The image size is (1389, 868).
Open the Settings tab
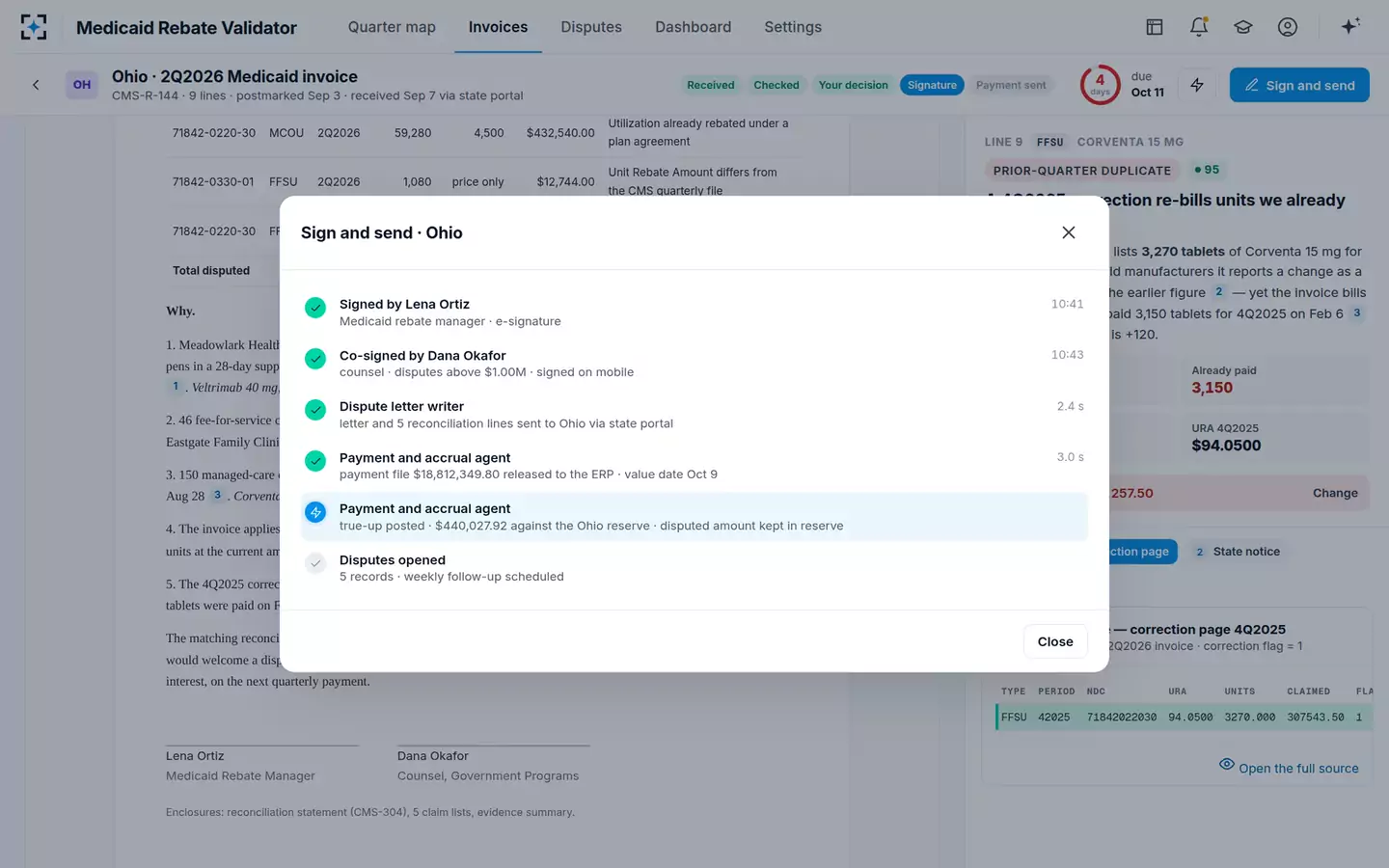793,27
